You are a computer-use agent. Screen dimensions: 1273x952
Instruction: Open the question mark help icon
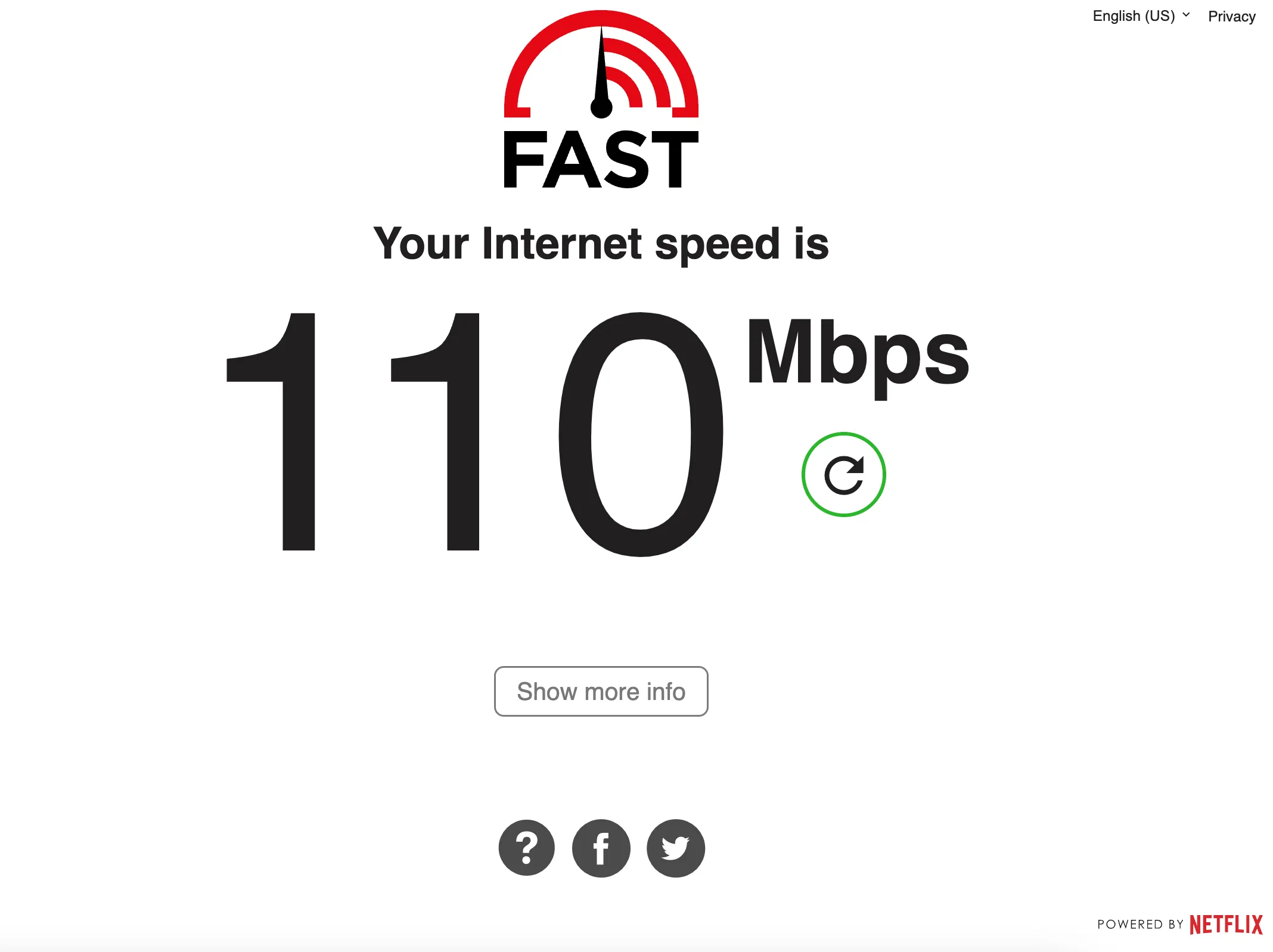click(x=526, y=848)
